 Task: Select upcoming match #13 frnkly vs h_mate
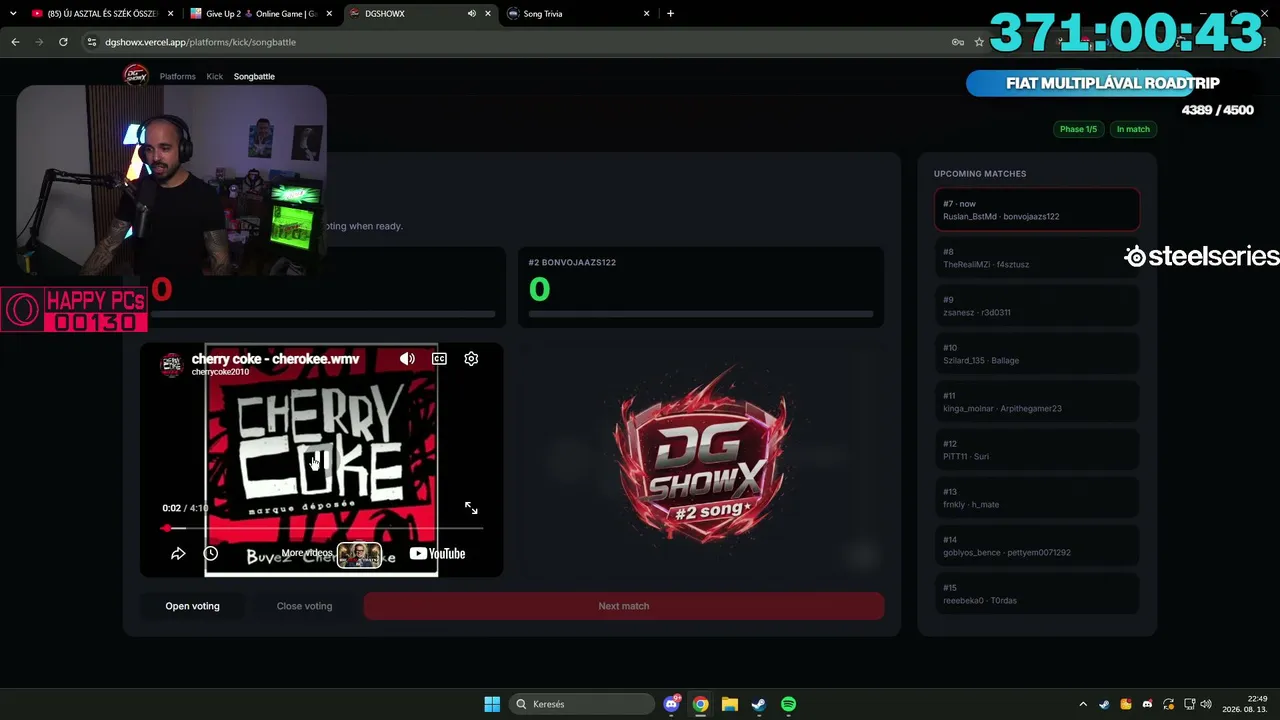coord(1037,498)
